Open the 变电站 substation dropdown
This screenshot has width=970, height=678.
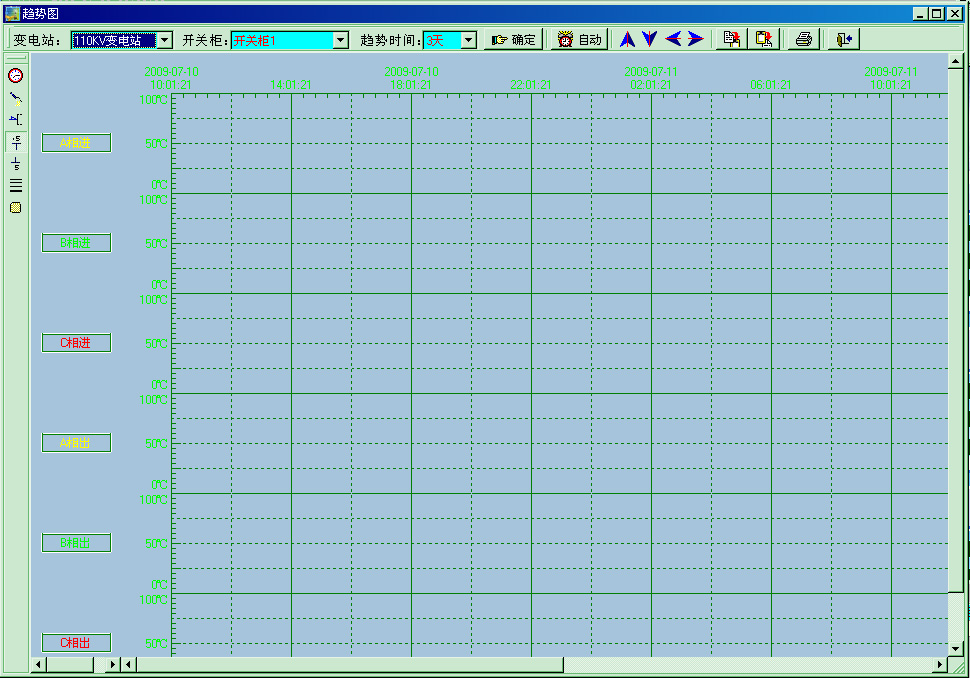click(165, 40)
